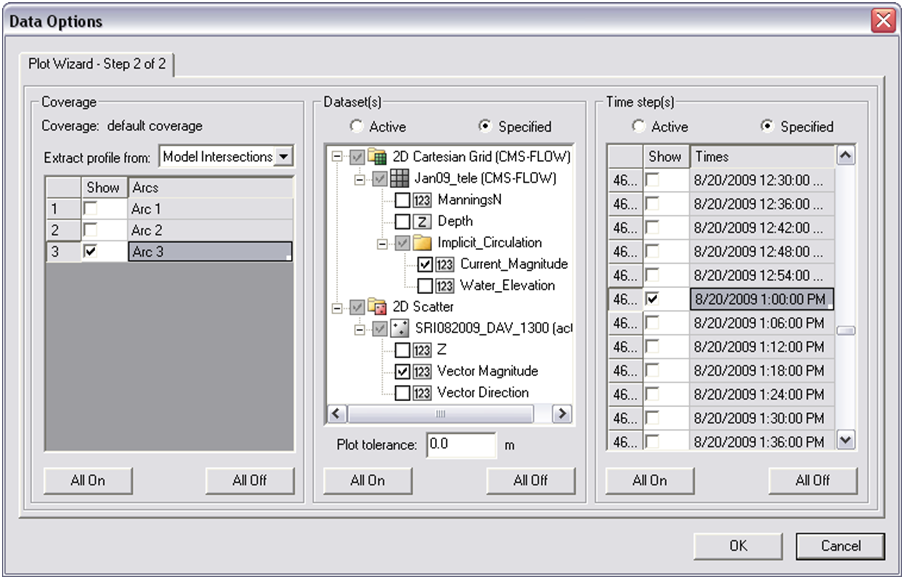904x579 pixels.
Task: Click the dataset tree scroll left arrow
Action: click(x=337, y=413)
